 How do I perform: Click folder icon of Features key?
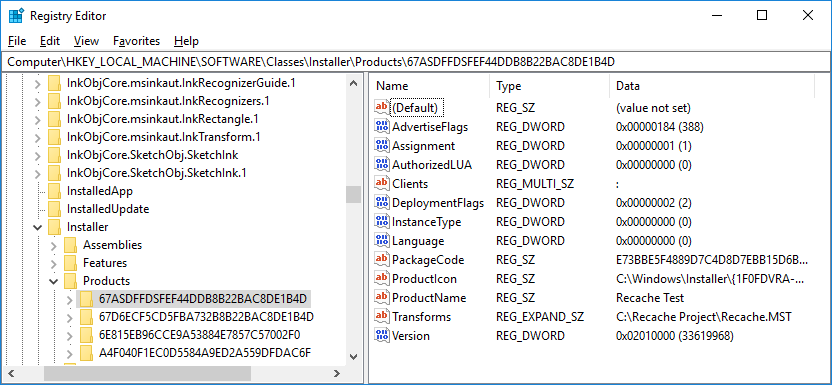coord(71,263)
